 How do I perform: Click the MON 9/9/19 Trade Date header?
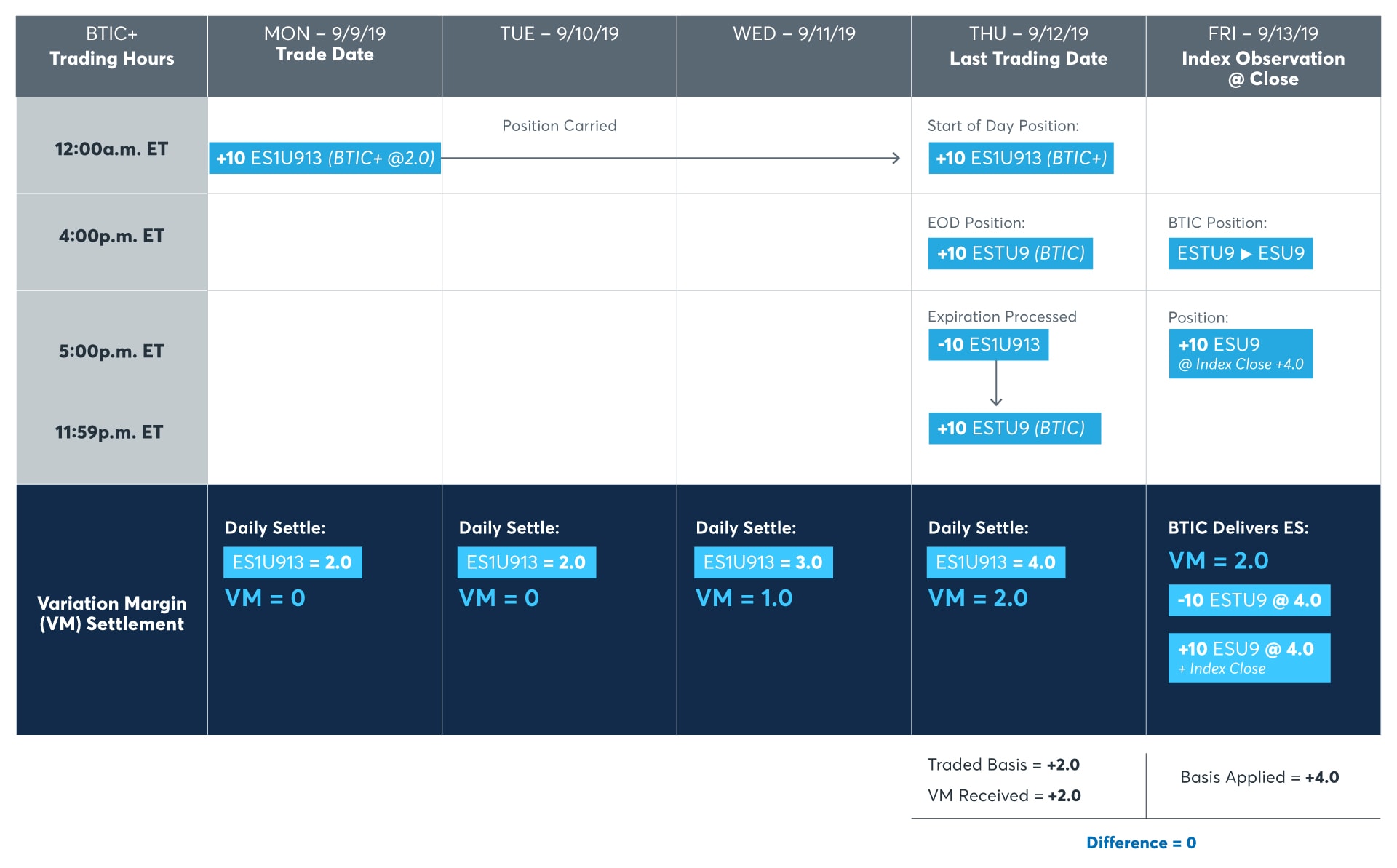pos(325,44)
